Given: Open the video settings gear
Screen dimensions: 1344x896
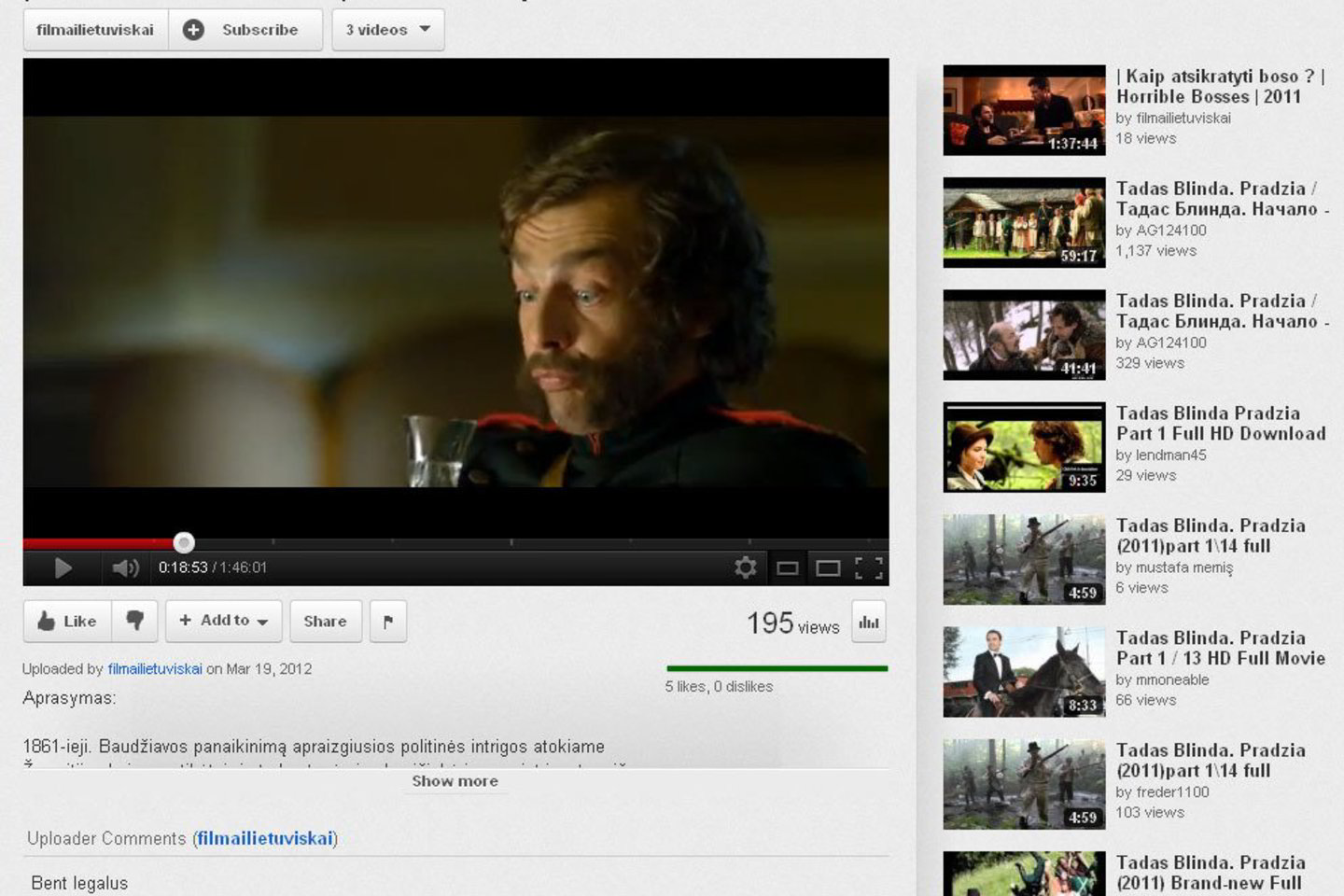Looking at the screenshot, I should [745, 567].
